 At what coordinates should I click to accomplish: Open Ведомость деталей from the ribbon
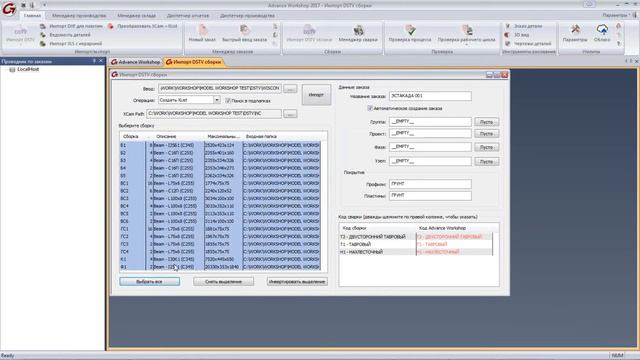65,35
